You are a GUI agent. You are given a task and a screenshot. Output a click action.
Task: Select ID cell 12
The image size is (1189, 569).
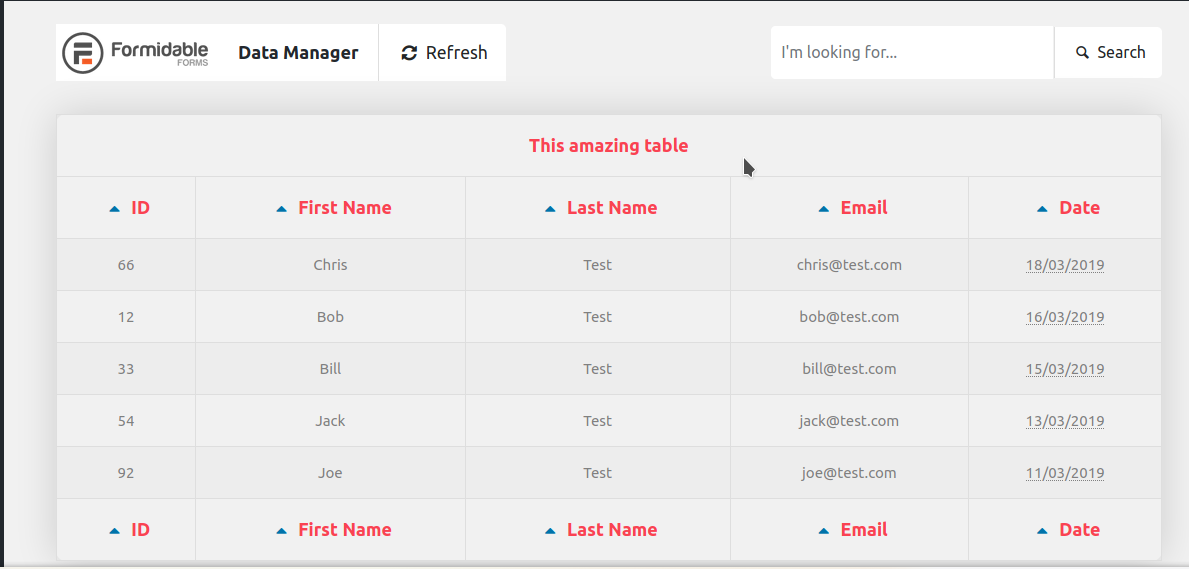pyautogui.click(x=126, y=317)
